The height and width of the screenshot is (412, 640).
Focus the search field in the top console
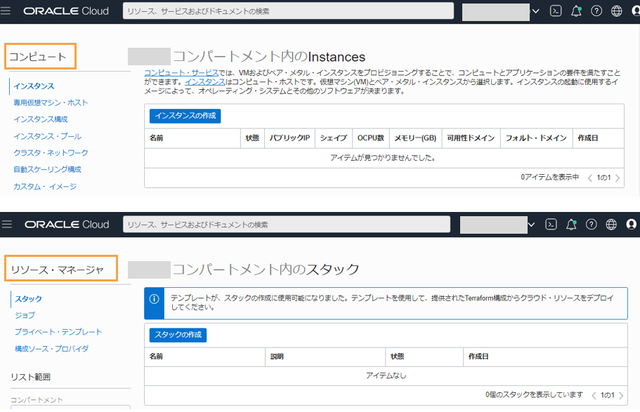point(288,11)
